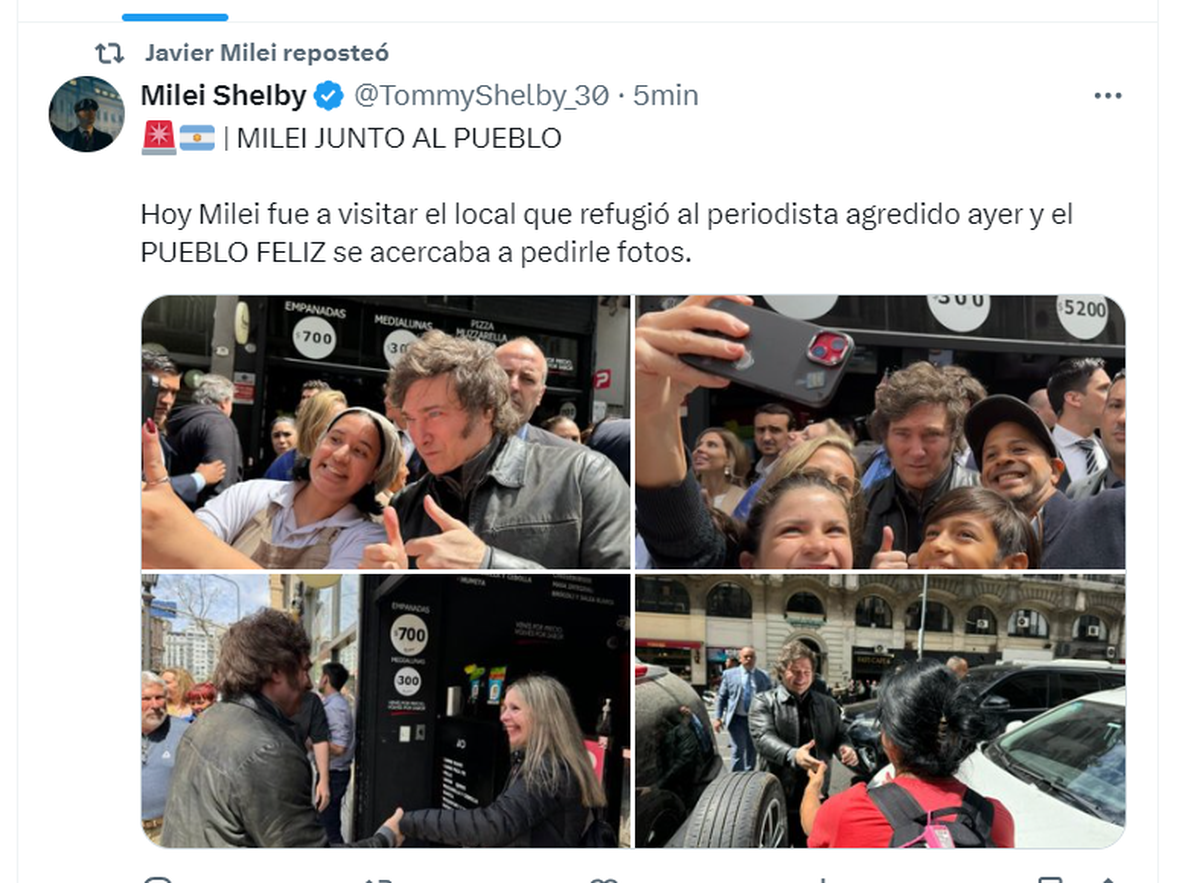Click the tweet text about the journalist
Image resolution: width=1200 pixels, height=883 pixels.
pos(606,234)
